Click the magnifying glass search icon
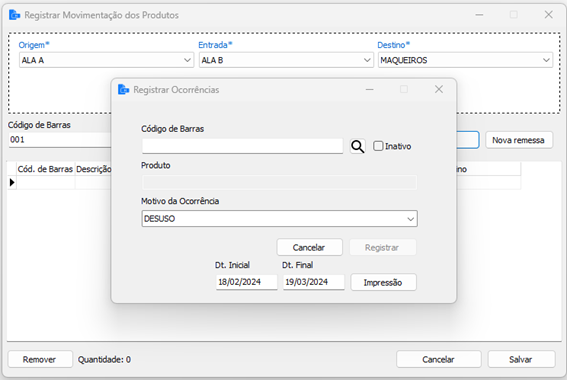Image resolution: width=567 pixels, height=380 pixels. point(358,146)
